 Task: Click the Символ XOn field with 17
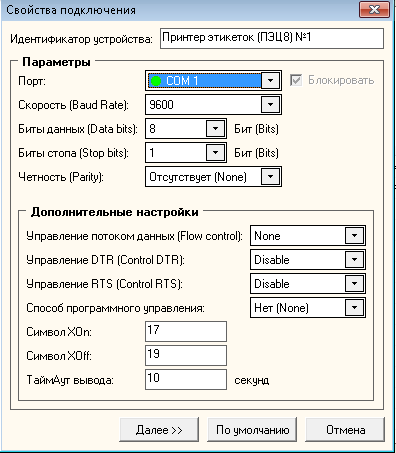[186, 331]
